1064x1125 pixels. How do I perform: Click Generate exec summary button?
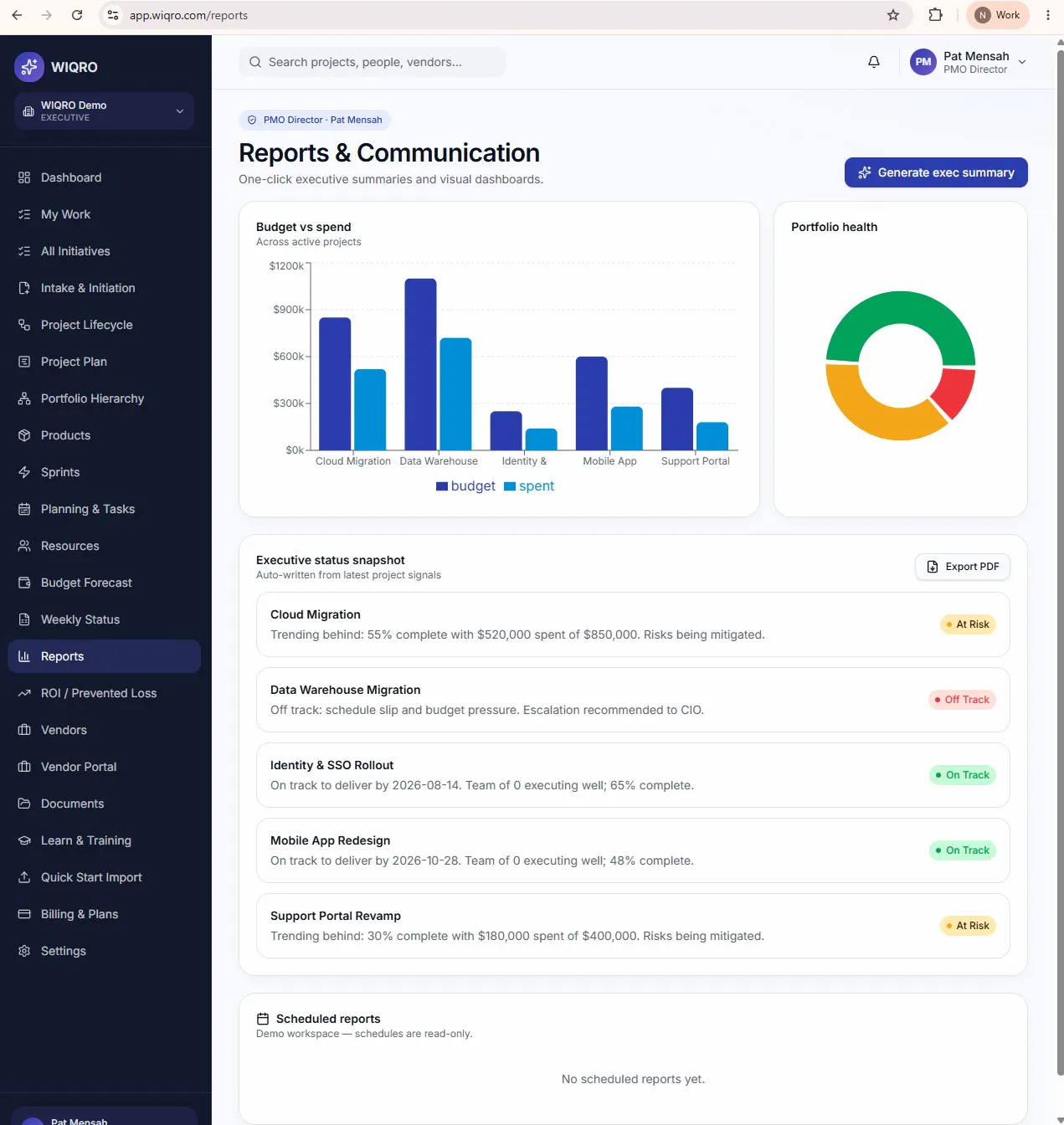[936, 172]
